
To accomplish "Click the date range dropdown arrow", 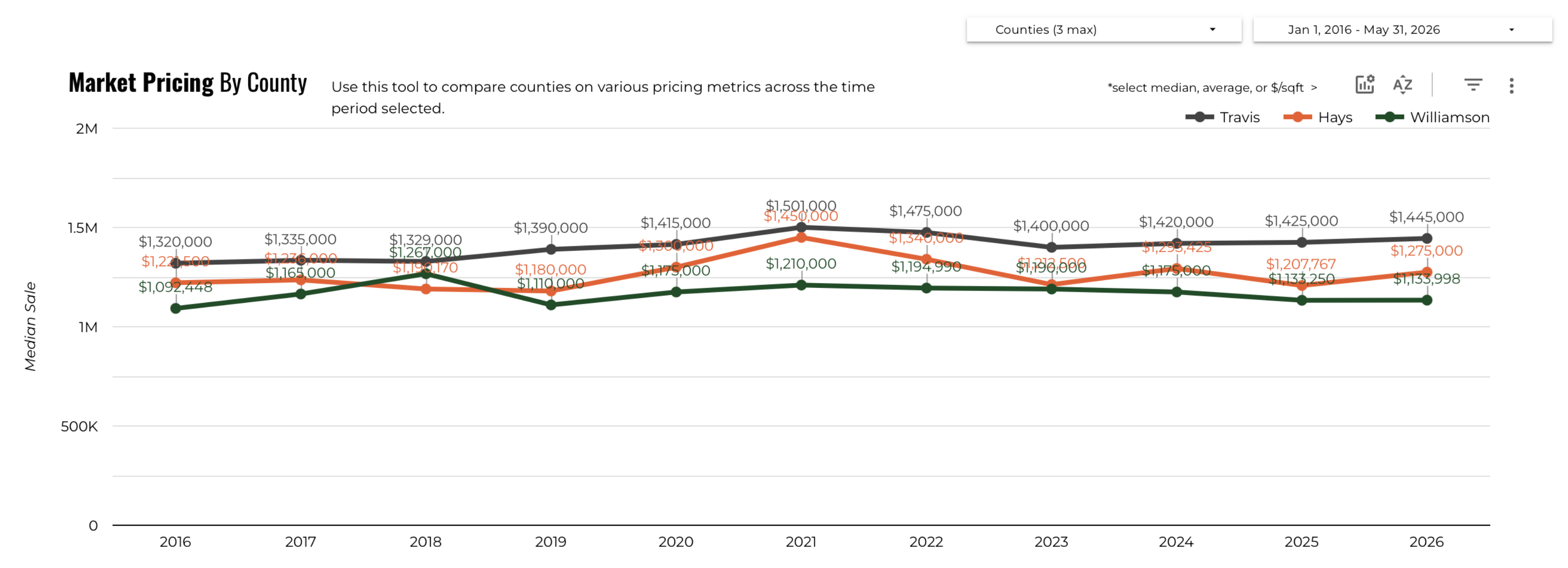I will 1511,29.
